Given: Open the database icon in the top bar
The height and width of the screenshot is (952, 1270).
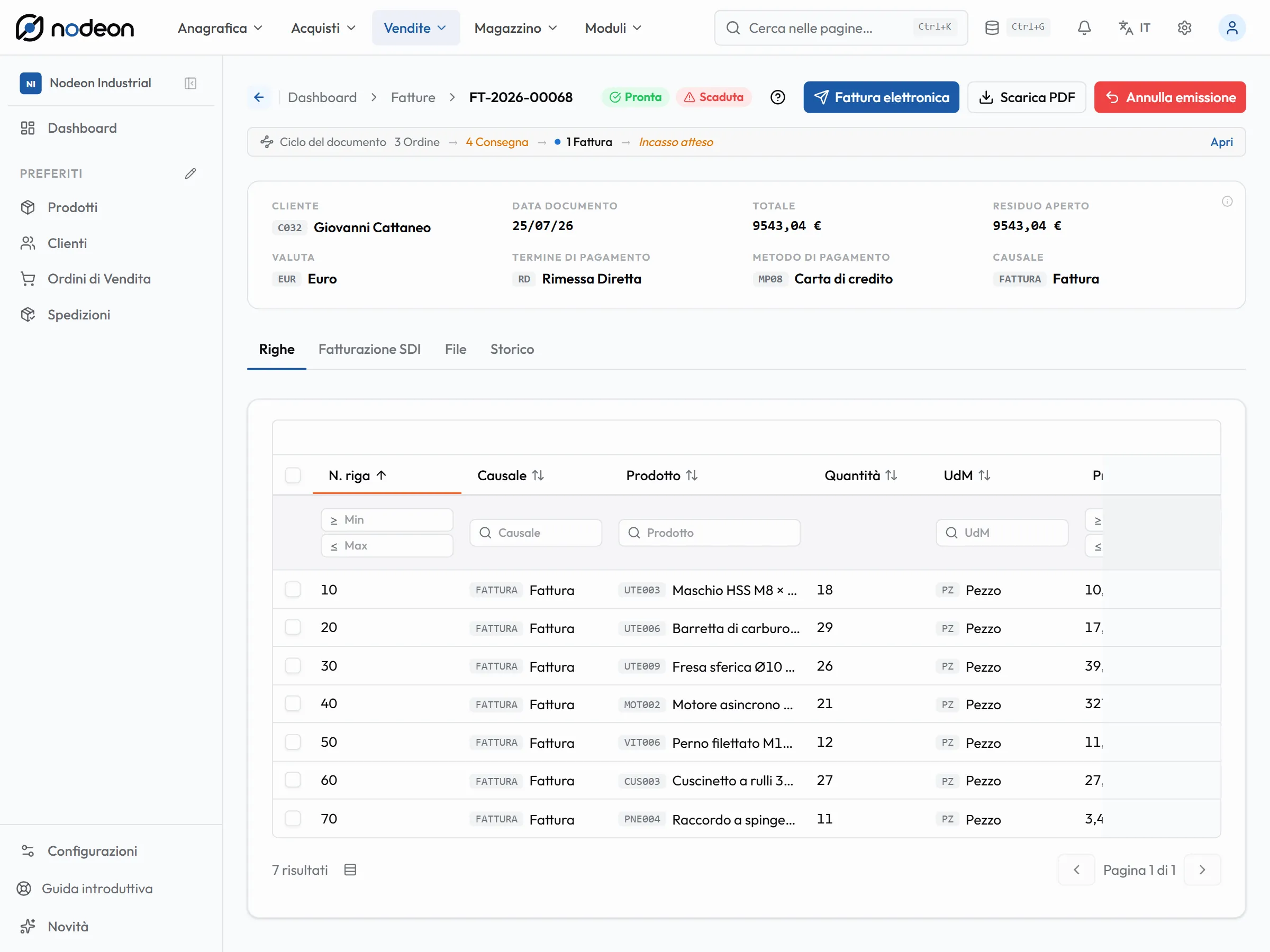Looking at the screenshot, I should pos(992,28).
